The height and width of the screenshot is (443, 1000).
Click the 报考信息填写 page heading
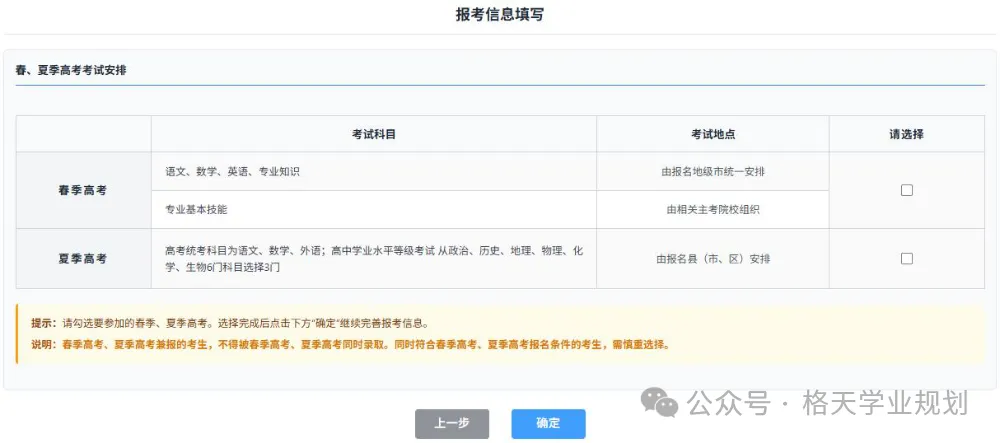tap(500, 15)
